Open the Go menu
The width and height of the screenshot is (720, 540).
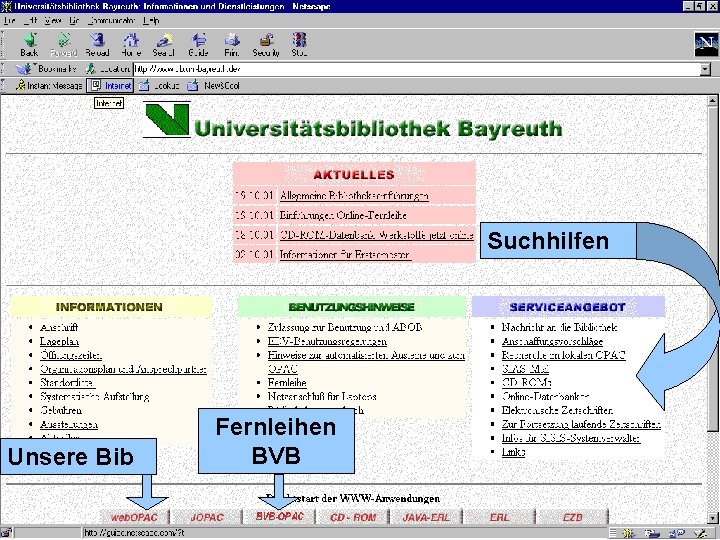pyautogui.click(x=74, y=21)
